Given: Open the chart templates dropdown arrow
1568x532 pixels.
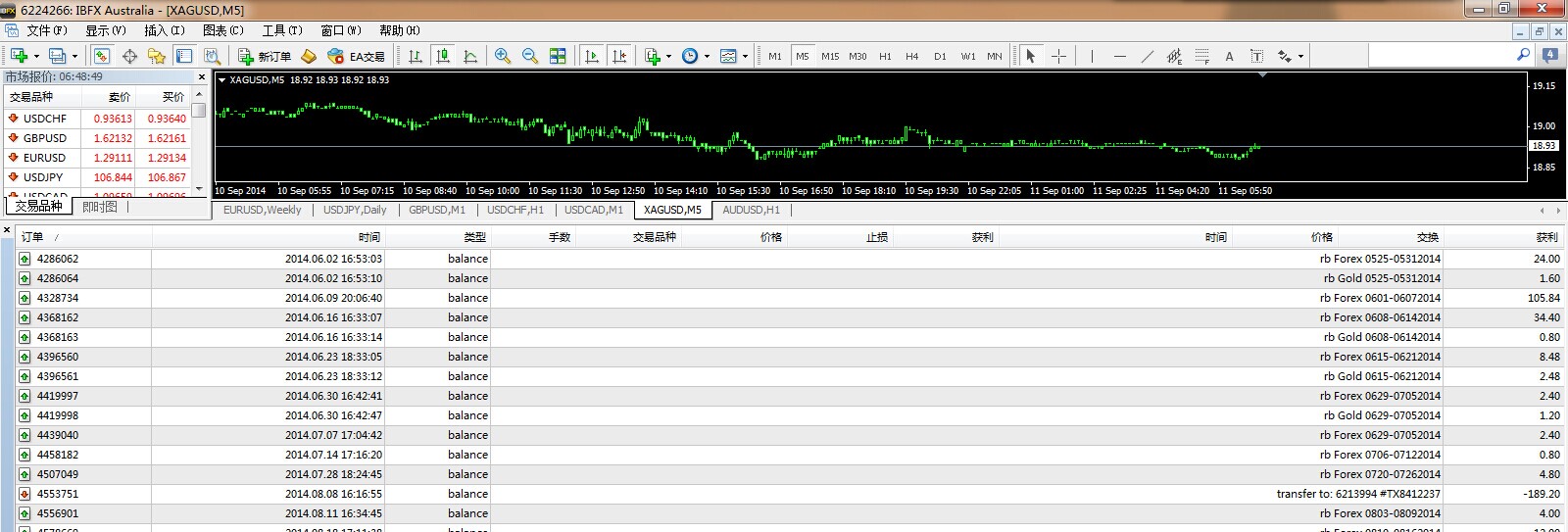Looking at the screenshot, I should tap(745, 56).
